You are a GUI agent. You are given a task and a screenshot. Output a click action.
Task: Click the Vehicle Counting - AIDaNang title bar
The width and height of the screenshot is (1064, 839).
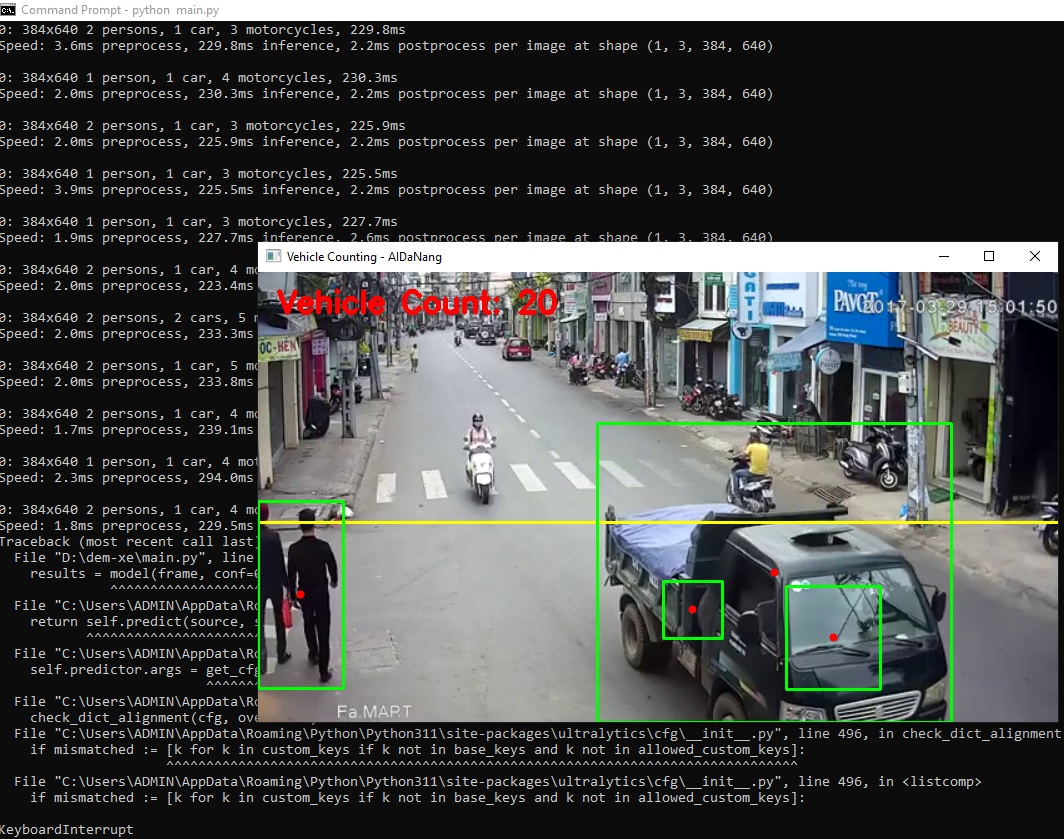pos(600,257)
